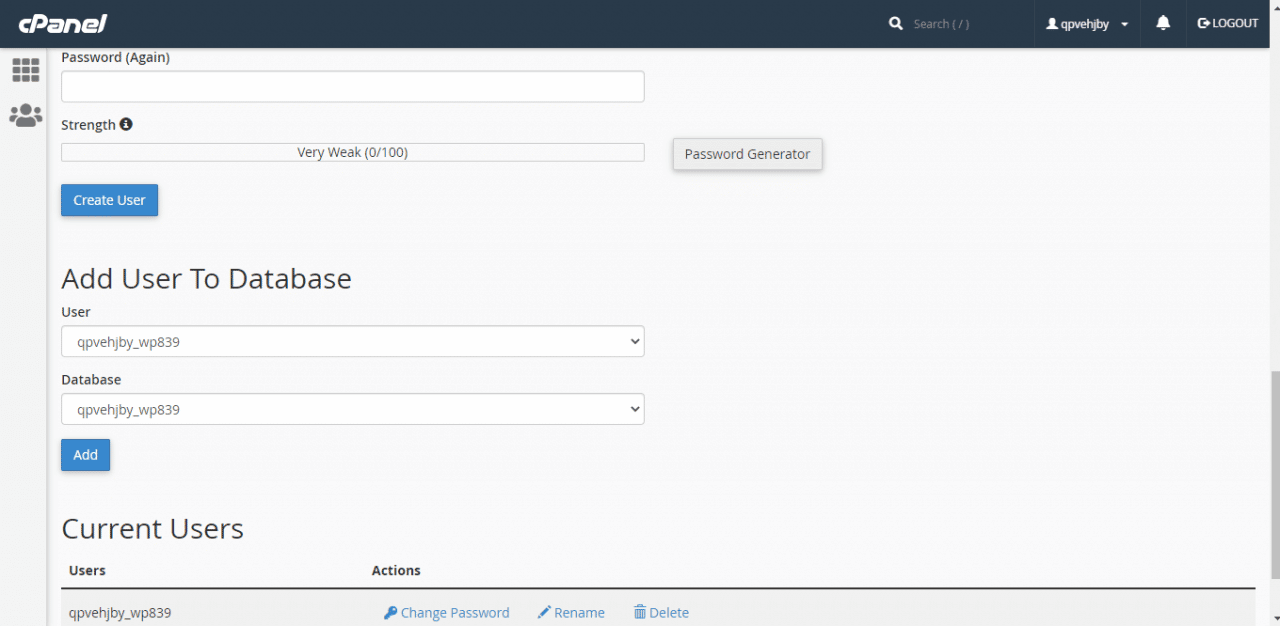Click LOGOUT in the top bar
The width and height of the screenshot is (1280, 626).
[1227, 23]
